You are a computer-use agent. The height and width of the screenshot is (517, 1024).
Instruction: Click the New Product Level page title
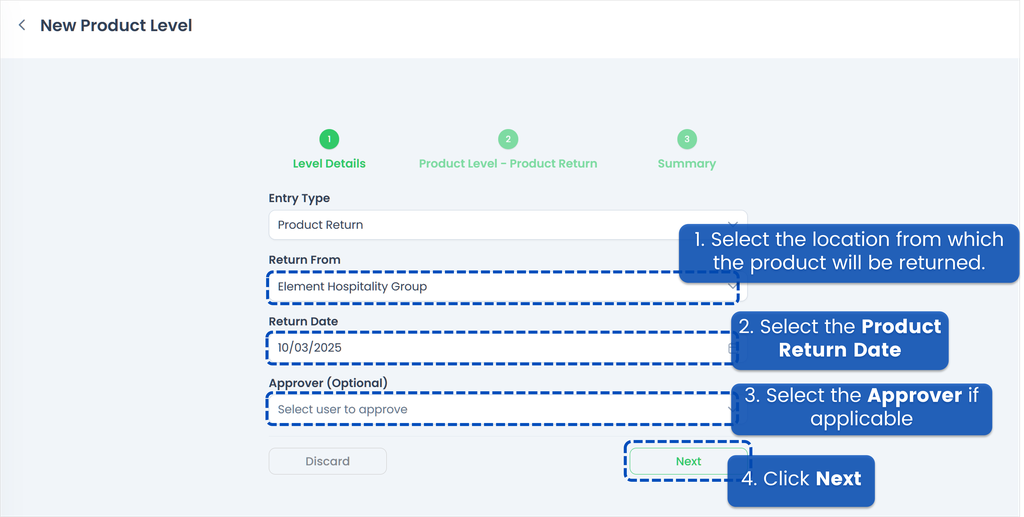point(116,25)
